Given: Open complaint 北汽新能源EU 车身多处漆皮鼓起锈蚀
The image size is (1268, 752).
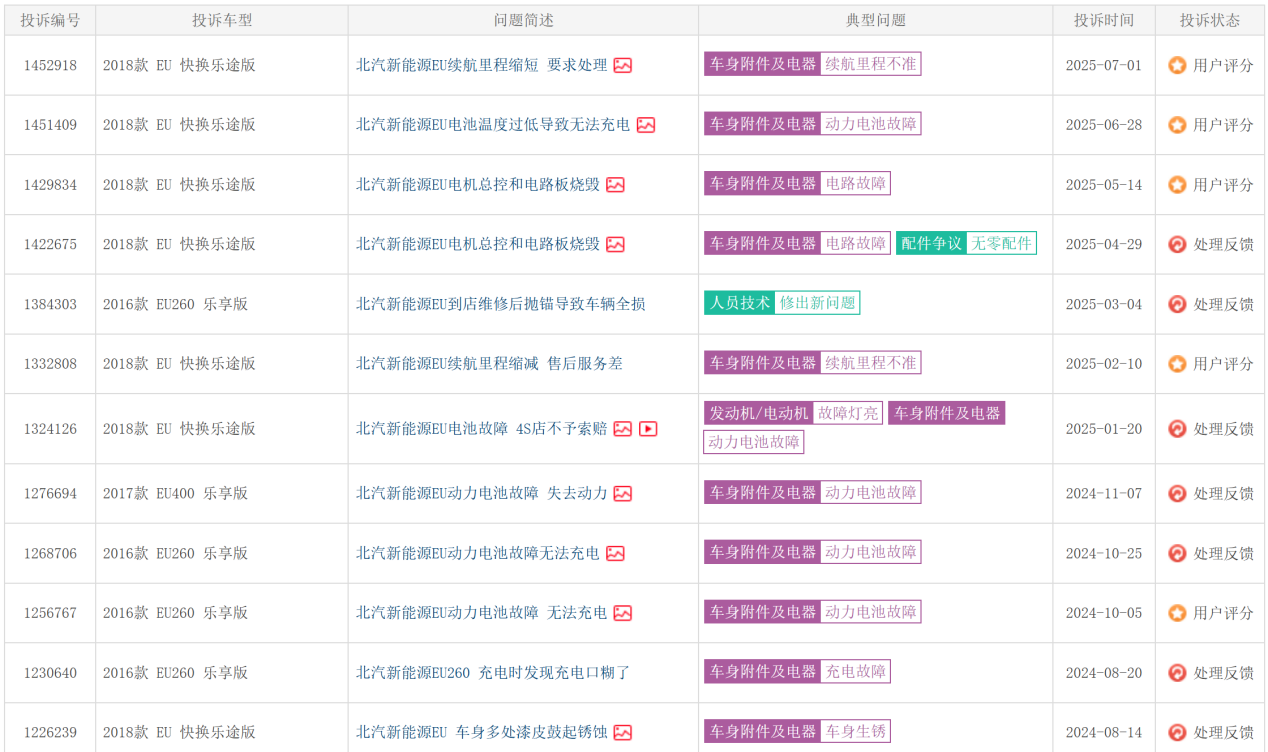Looking at the screenshot, I should pos(482,733).
